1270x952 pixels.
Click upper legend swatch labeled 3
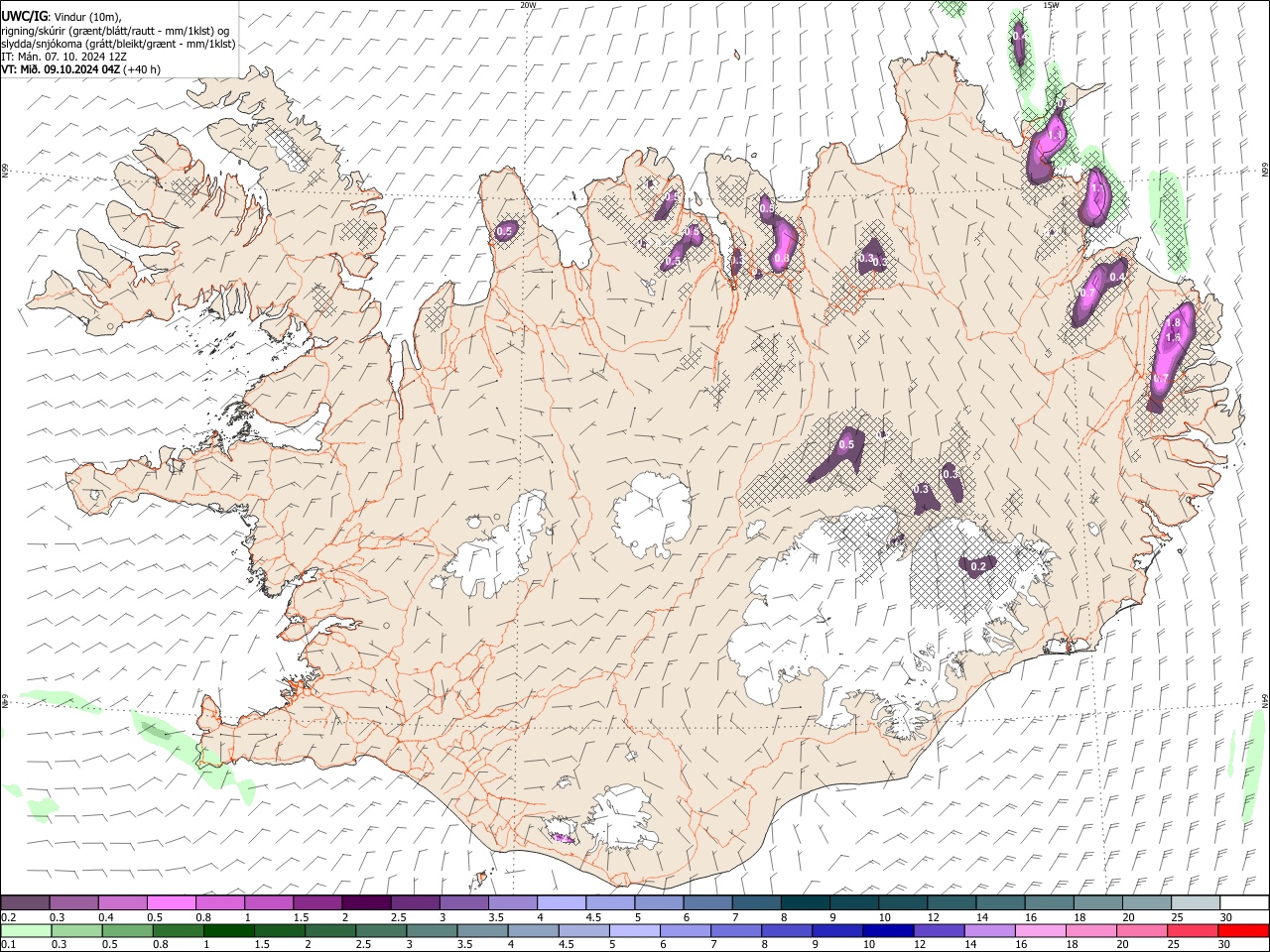point(462,902)
